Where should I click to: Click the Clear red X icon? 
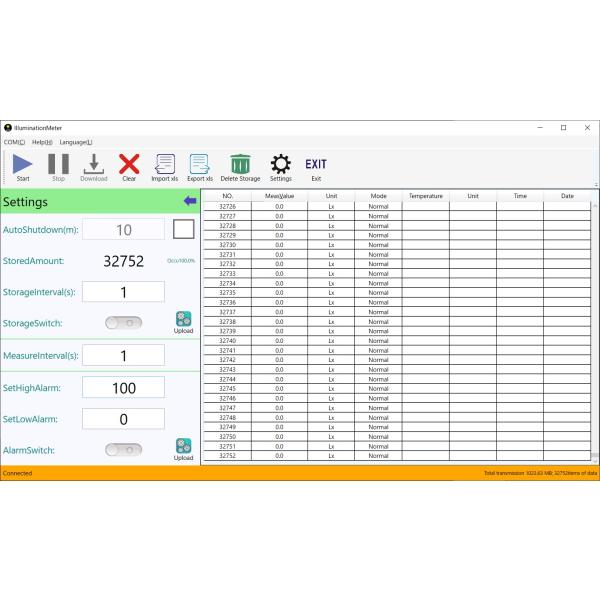click(129, 164)
